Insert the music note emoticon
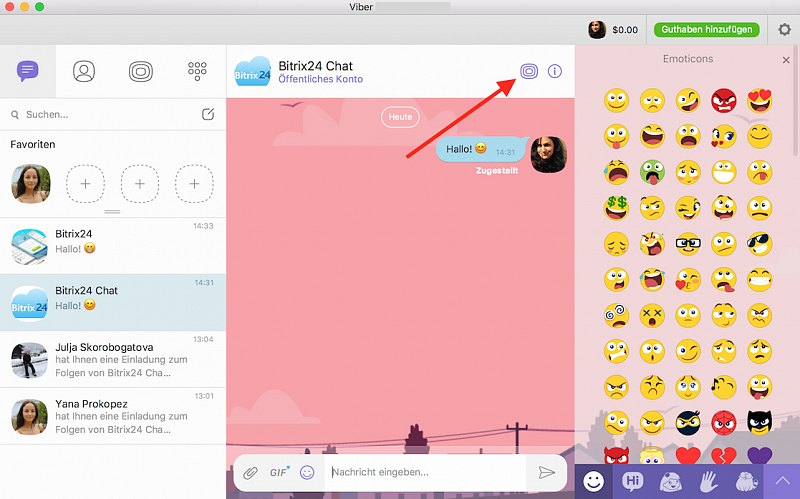The width and height of the screenshot is (800, 499). point(724,387)
